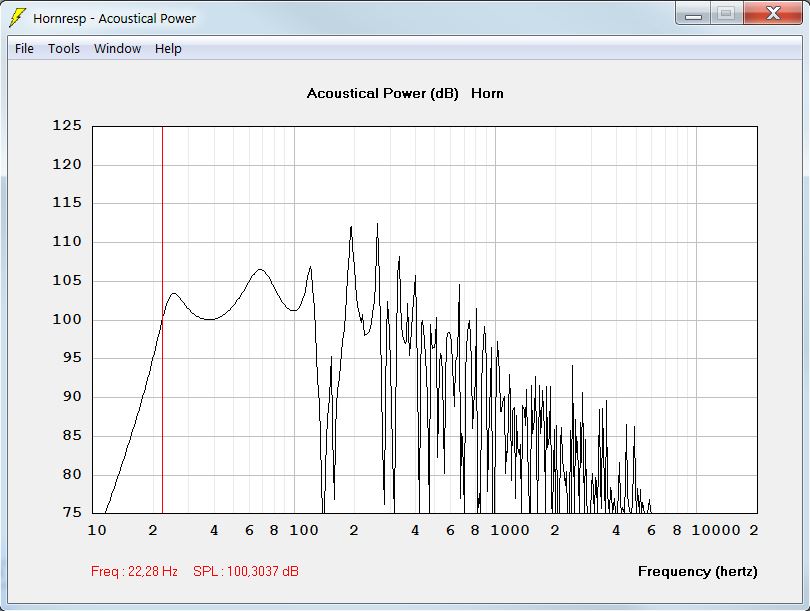Image resolution: width=810 pixels, height=611 pixels.
Task: Click the 'Horn' label in chart title
Action: click(x=487, y=93)
